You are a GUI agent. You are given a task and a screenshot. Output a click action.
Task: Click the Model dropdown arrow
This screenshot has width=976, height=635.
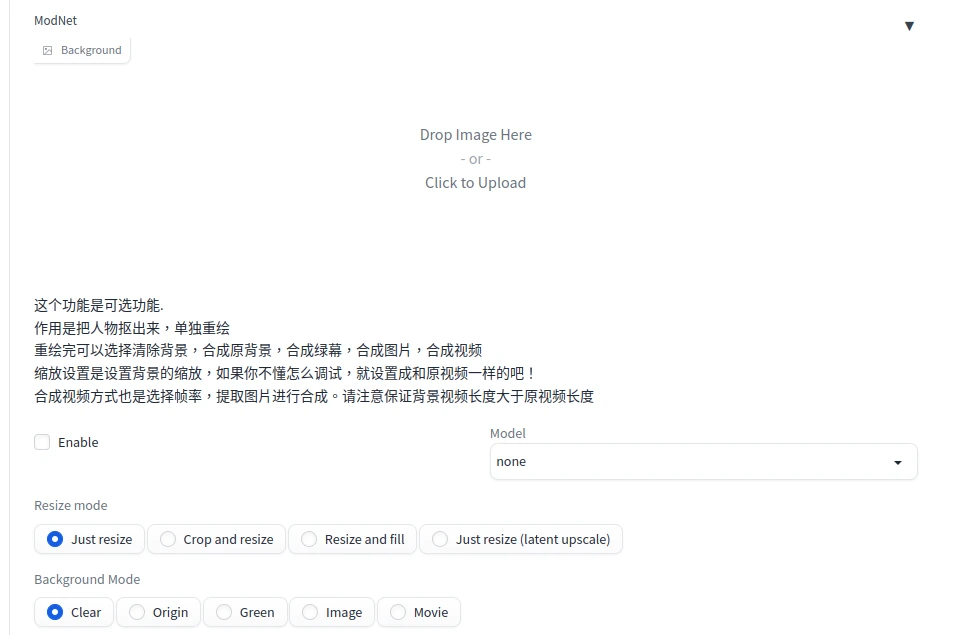[897, 462]
